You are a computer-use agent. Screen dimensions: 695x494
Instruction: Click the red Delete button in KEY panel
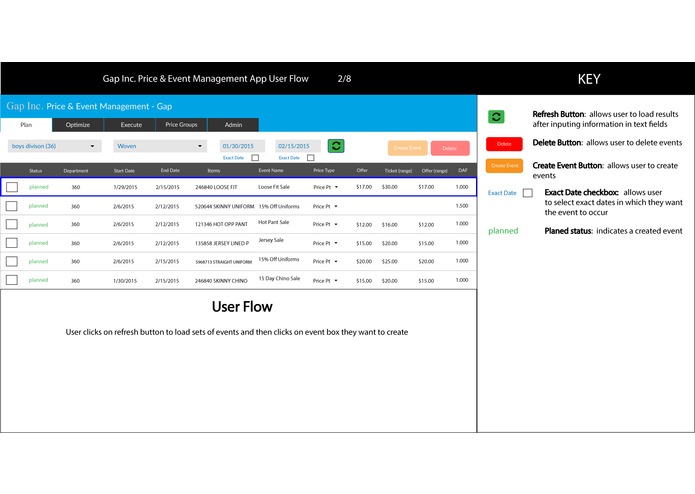point(504,144)
